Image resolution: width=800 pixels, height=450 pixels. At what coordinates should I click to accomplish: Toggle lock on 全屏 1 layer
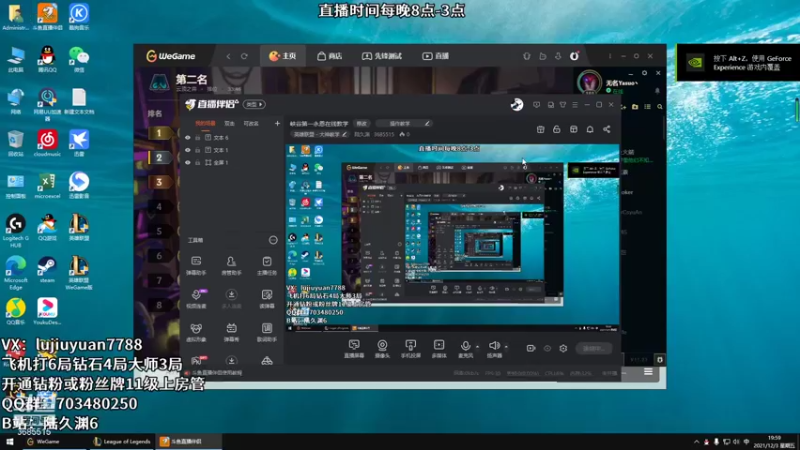(x=198, y=162)
